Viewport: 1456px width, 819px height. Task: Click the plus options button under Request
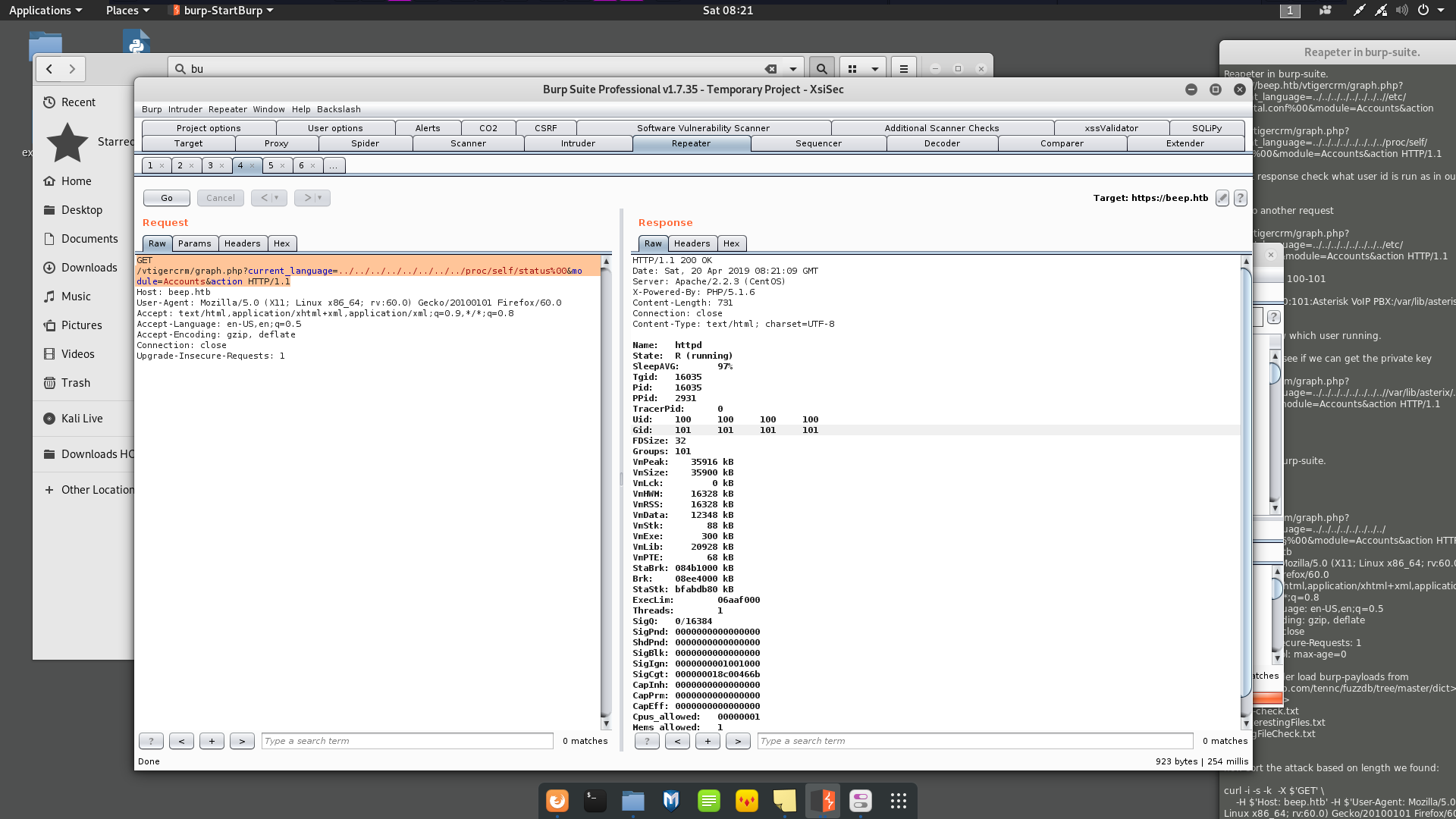212,741
